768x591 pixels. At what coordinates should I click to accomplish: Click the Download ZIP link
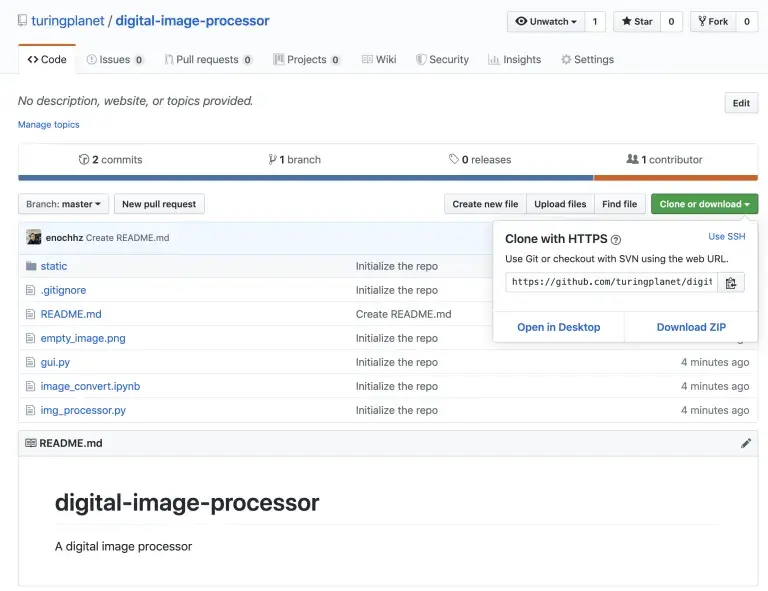(x=691, y=327)
